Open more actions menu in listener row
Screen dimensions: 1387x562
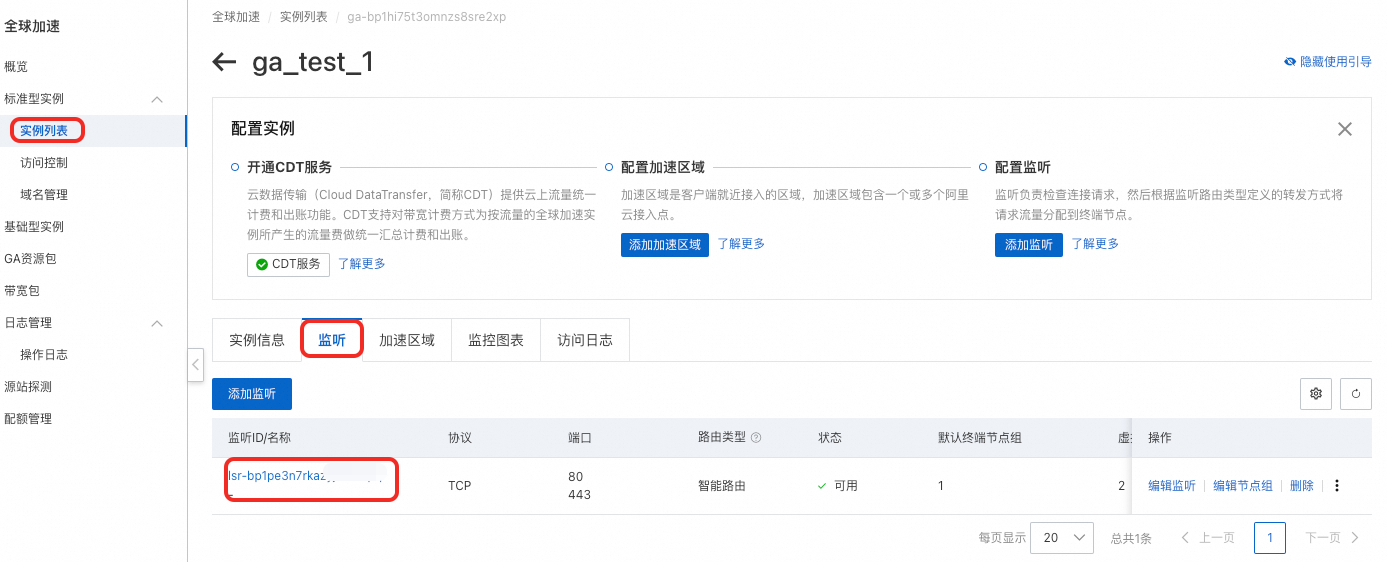(1337, 486)
